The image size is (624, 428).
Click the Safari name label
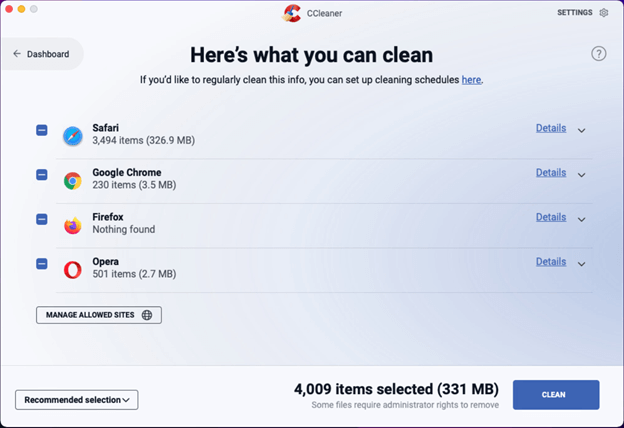point(105,128)
